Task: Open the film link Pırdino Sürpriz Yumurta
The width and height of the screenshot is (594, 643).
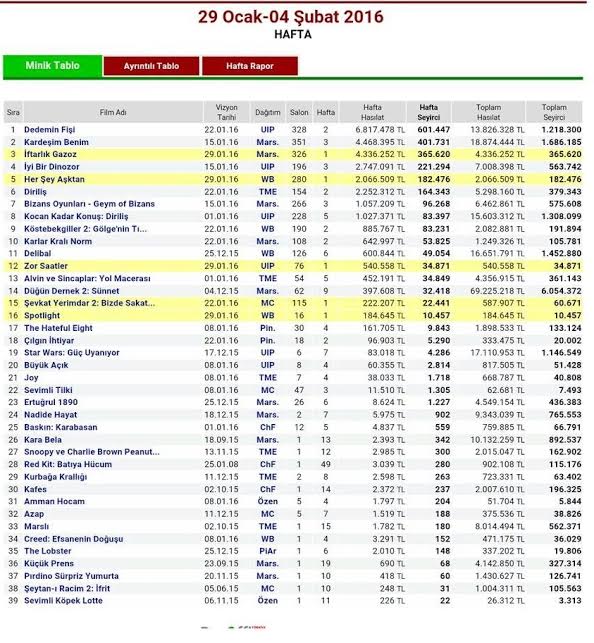Action: click(x=71, y=576)
